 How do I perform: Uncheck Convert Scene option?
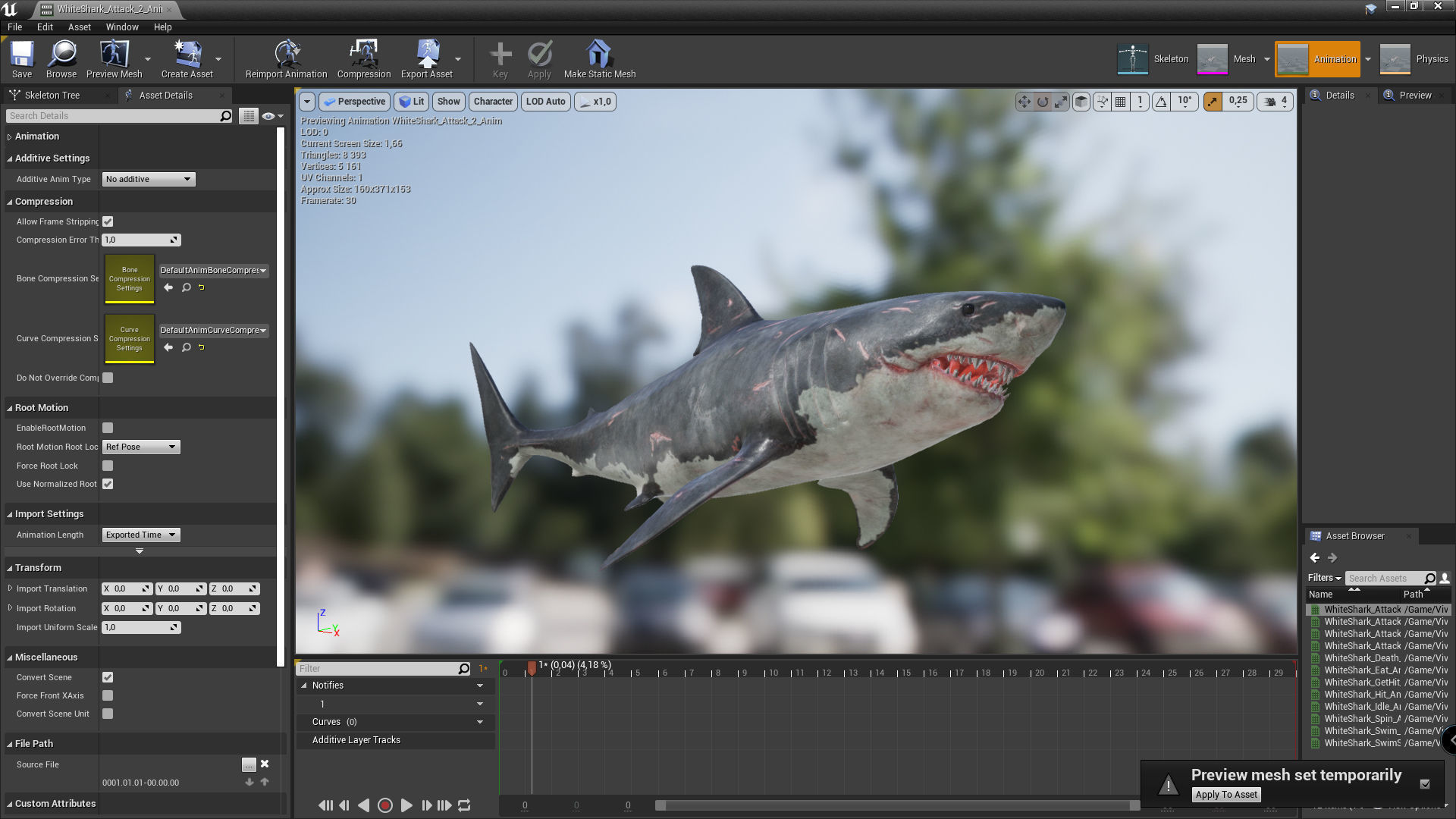coord(108,677)
